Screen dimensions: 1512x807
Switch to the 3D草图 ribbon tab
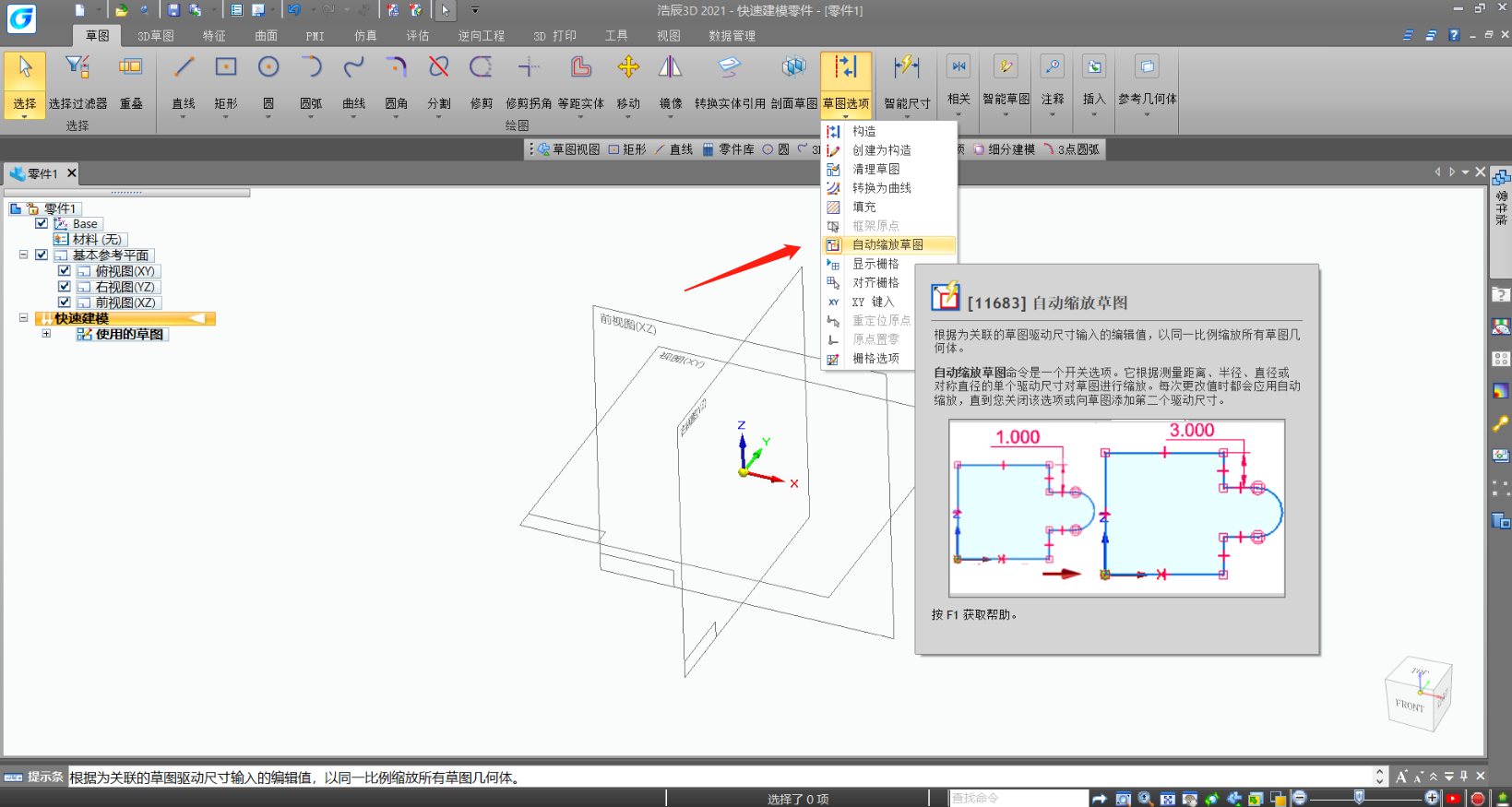click(x=156, y=36)
